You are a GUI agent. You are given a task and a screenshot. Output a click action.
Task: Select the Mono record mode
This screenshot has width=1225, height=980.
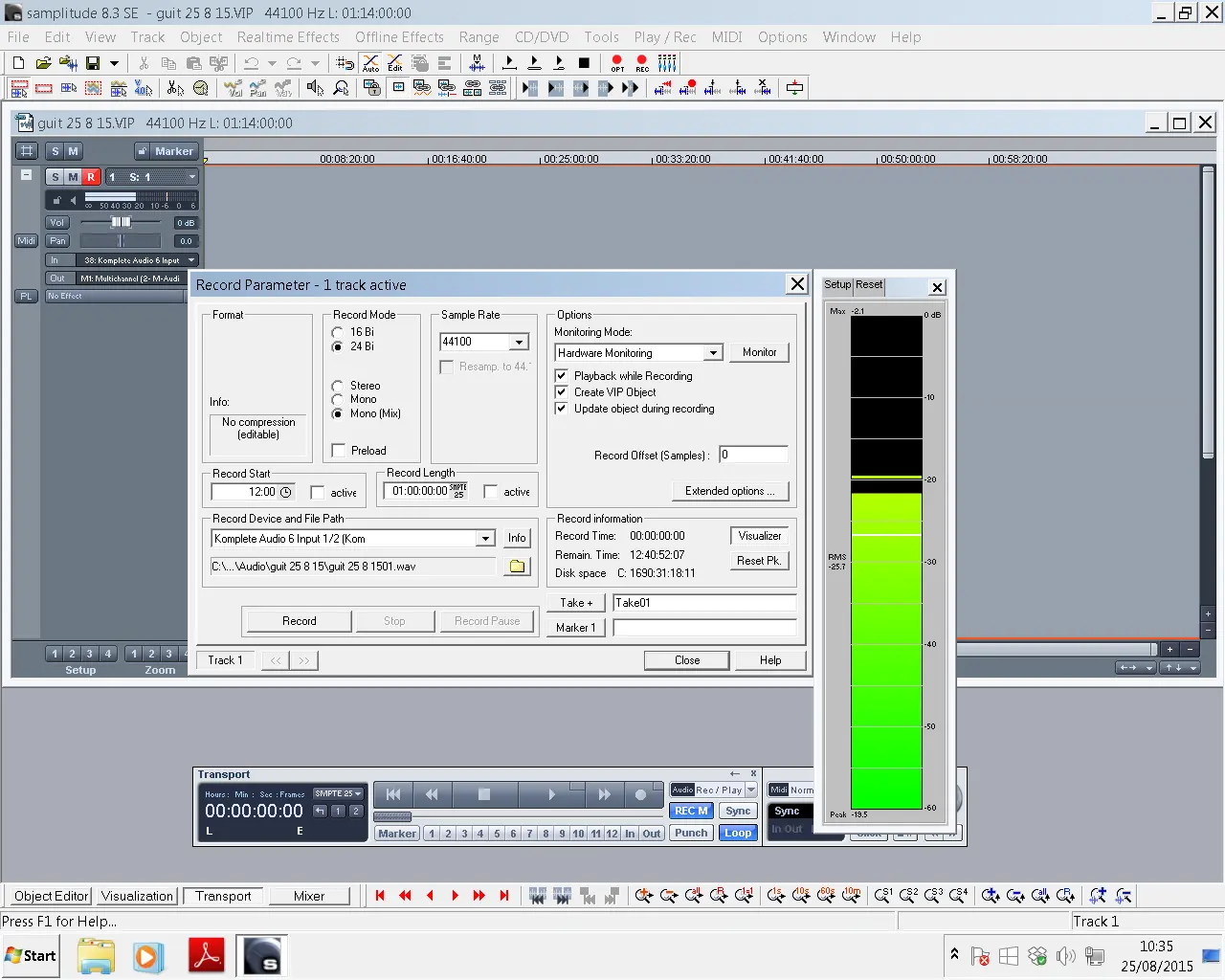click(337, 399)
